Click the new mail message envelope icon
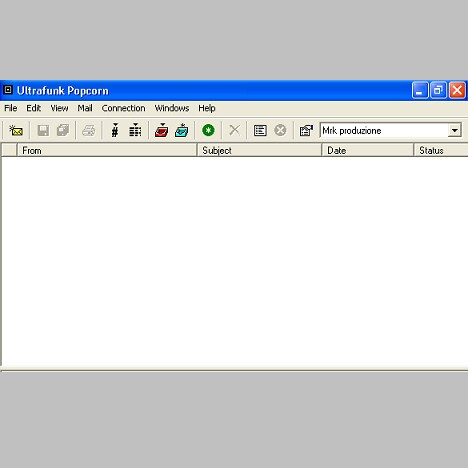This screenshot has height=468, width=468. pos(16,130)
